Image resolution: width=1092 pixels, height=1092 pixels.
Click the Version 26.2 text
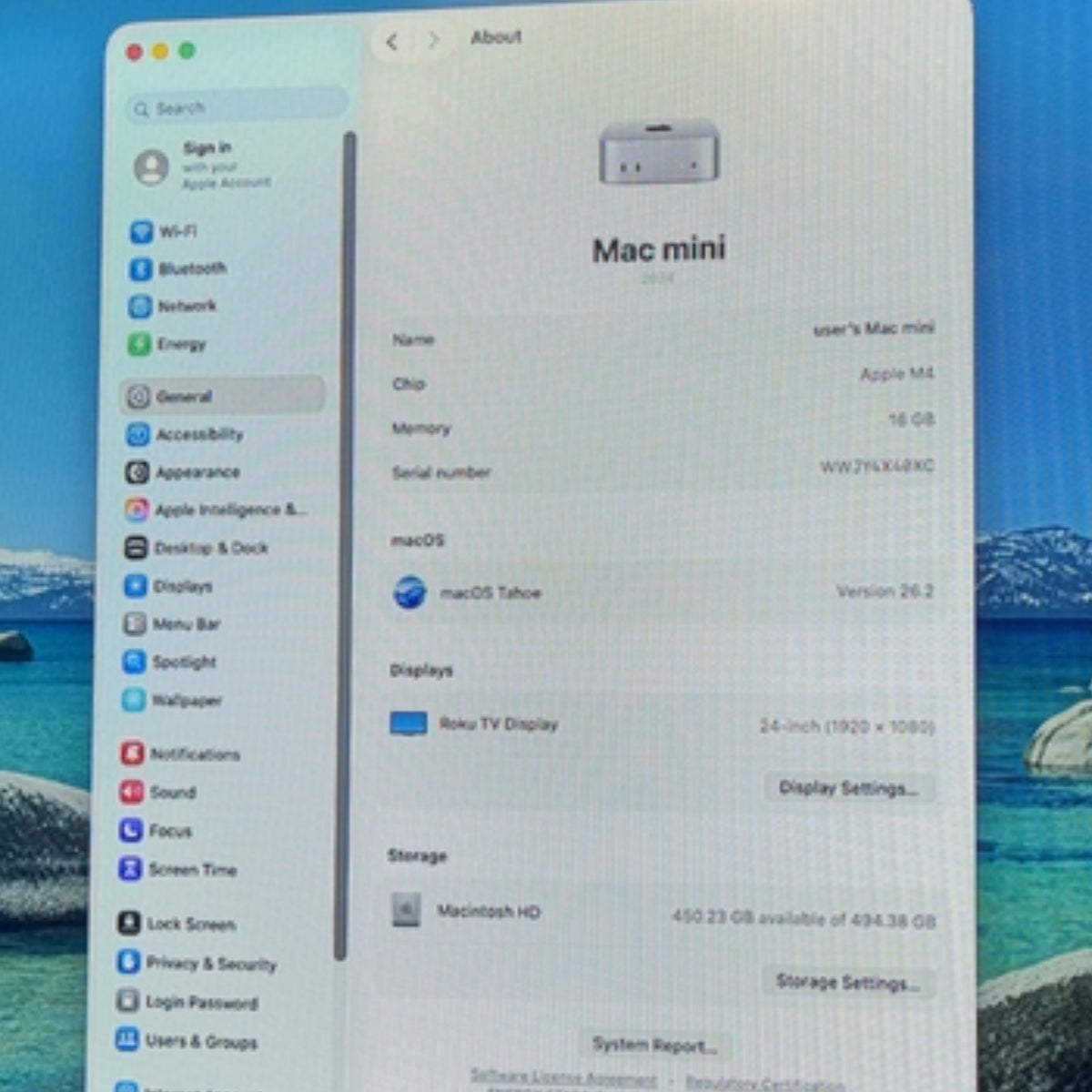pyautogui.click(x=885, y=591)
